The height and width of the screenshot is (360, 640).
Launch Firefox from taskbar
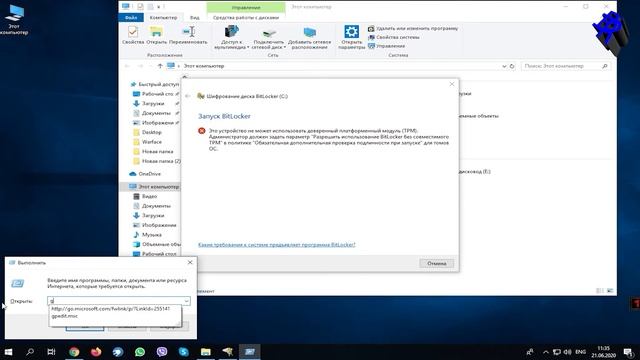point(96,351)
